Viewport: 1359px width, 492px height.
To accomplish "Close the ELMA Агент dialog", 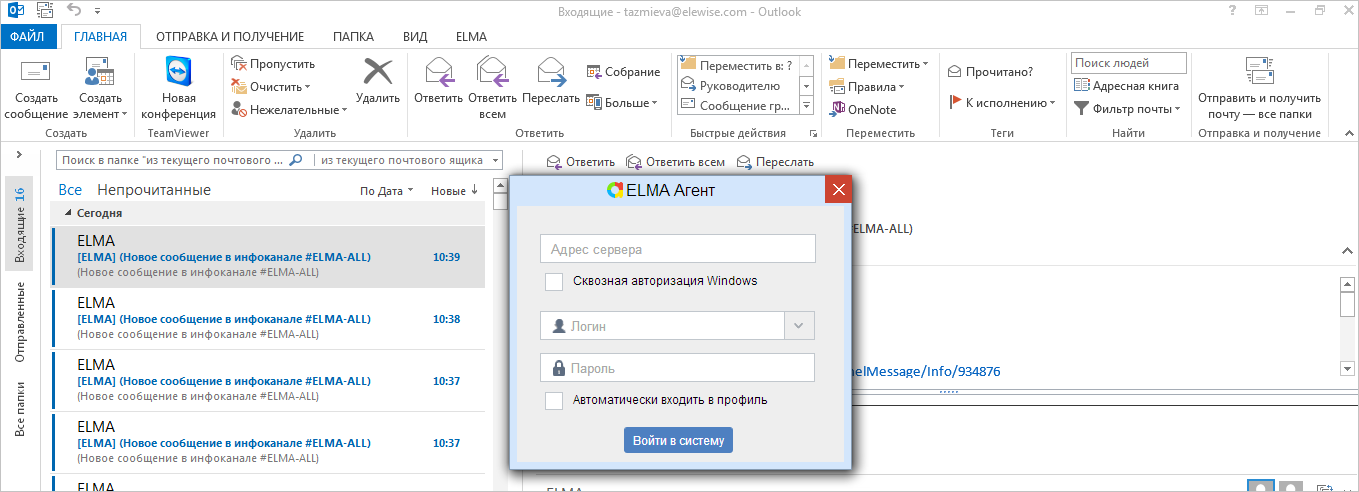I will click(x=838, y=190).
